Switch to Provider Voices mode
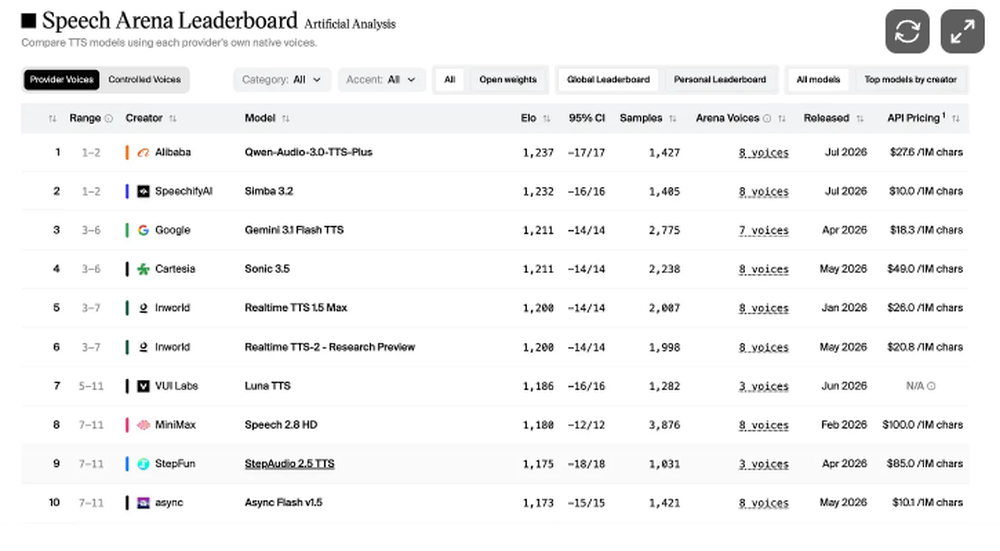This screenshot has width=1000, height=551. pyautogui.click(x=61, y=80)
